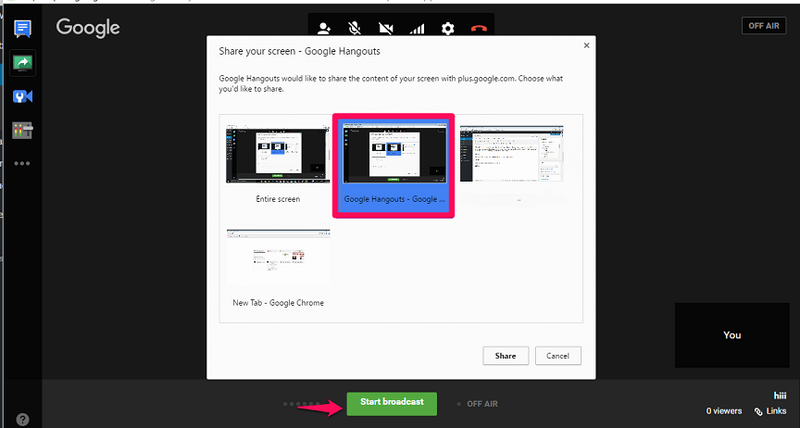Click the OFF AIR badge at top right
This screenshot has height=428, width=800.
764,26
